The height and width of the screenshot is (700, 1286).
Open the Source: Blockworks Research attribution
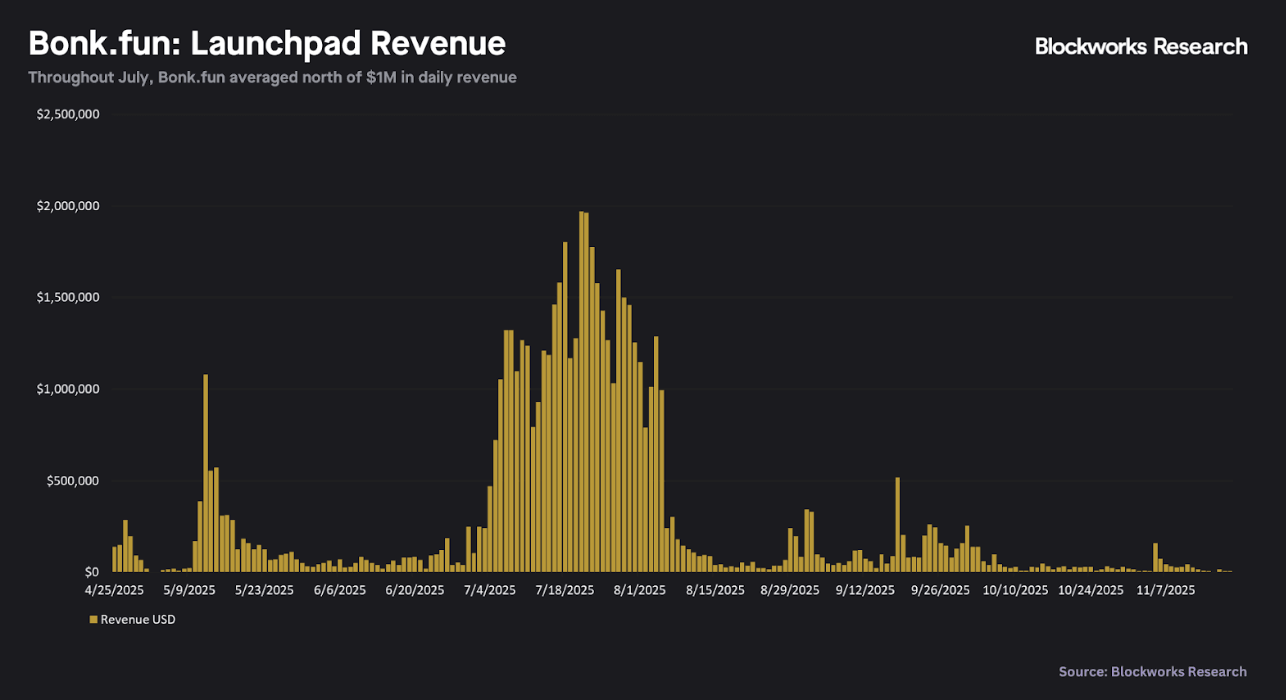(1152, 672)
